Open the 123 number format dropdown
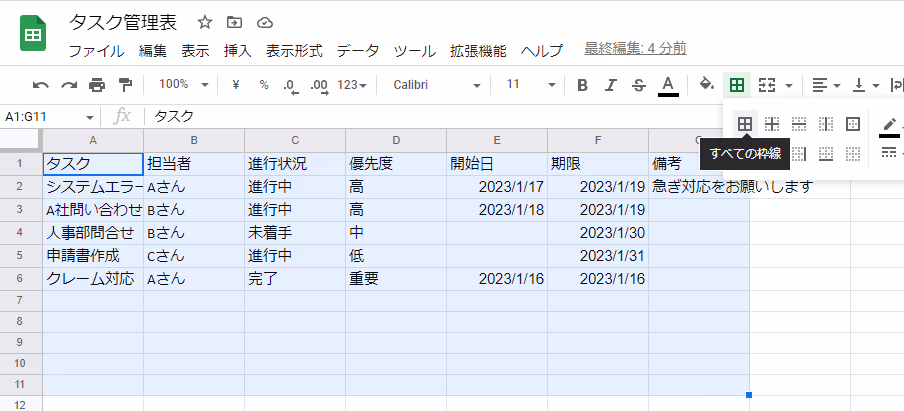904x411 pixels. (352, 85)
